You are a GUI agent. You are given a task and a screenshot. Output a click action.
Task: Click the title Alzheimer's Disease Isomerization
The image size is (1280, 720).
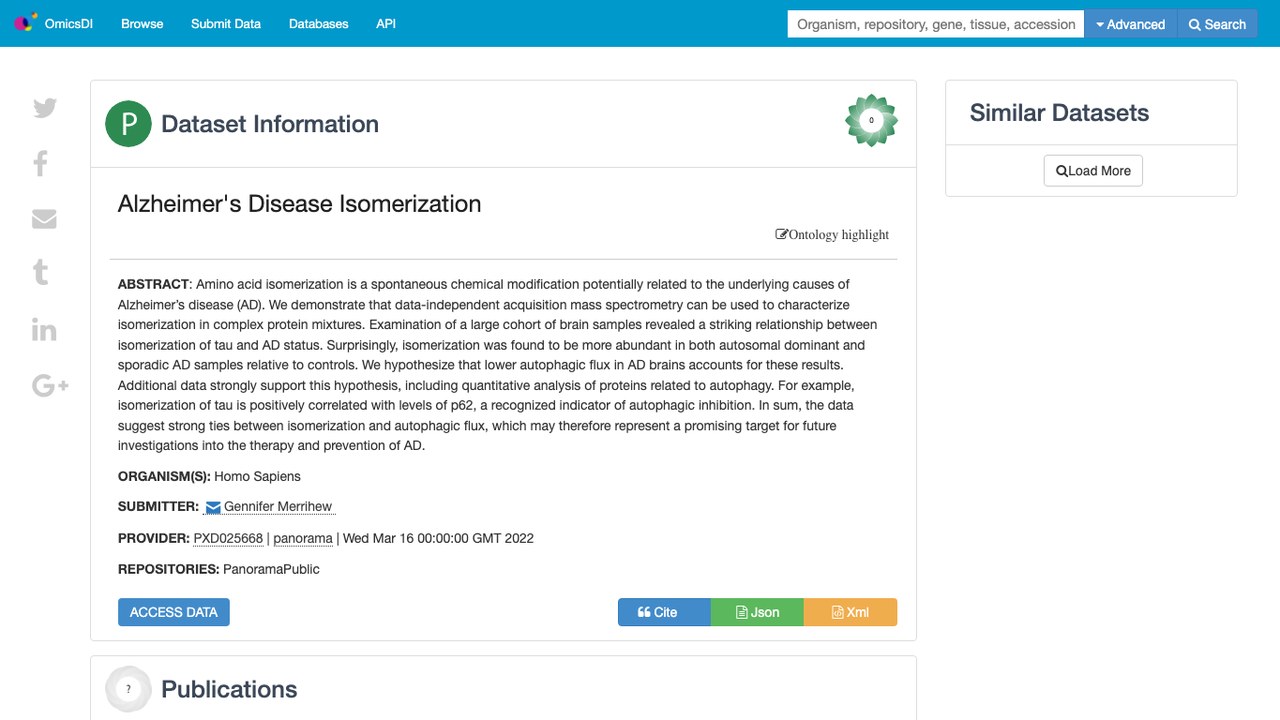[299, 204]
